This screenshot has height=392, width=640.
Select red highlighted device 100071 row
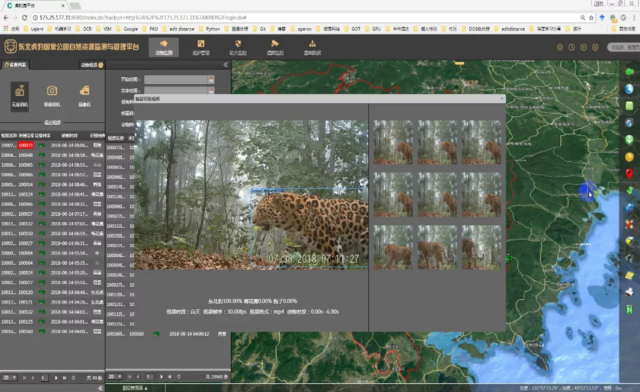pyautogui.click(x=52, y=145)
